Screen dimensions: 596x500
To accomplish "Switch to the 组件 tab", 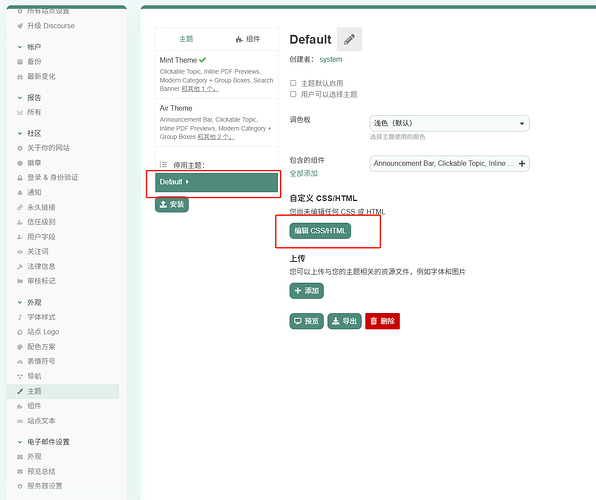I will (x=248, y=39).
